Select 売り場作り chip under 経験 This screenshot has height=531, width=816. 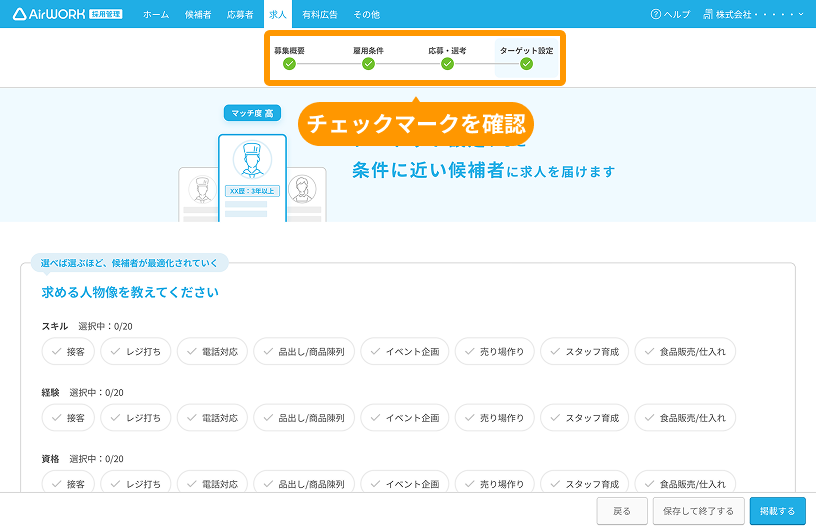pos(494,418)
